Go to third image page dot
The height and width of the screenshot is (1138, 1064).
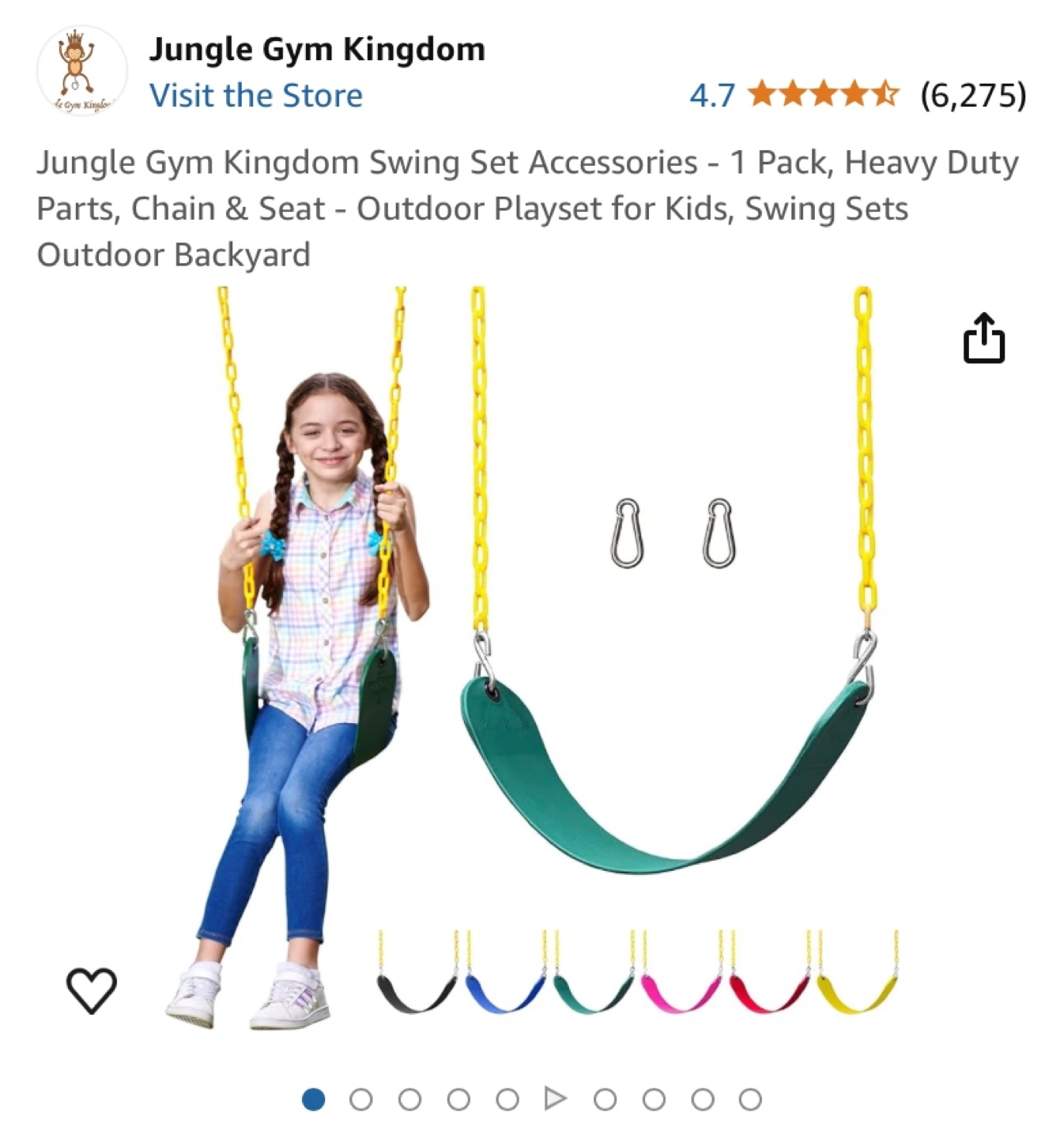coord(410,1099)
